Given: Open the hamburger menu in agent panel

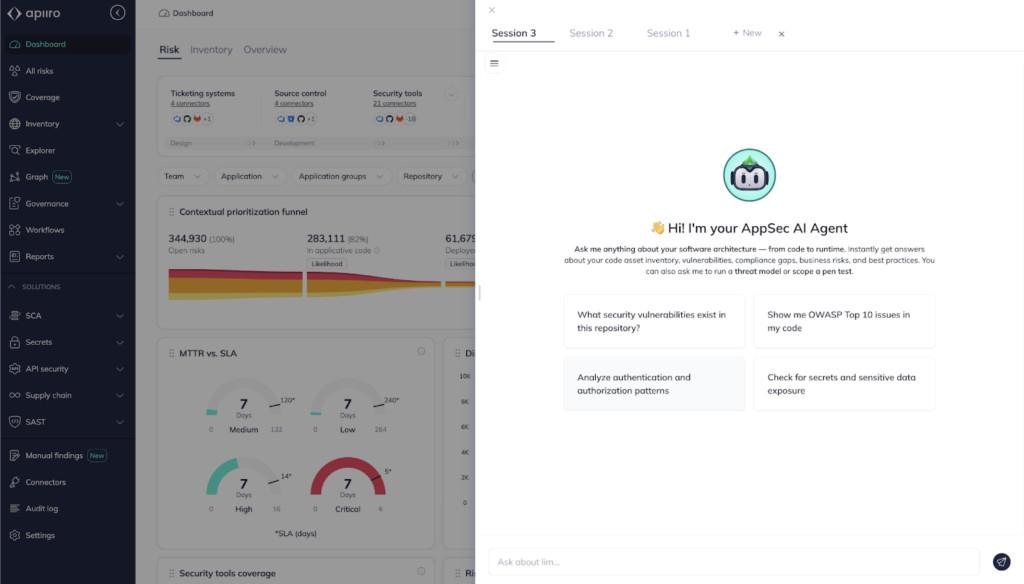Looking at the screenshot, I should (x=494, y=63).
